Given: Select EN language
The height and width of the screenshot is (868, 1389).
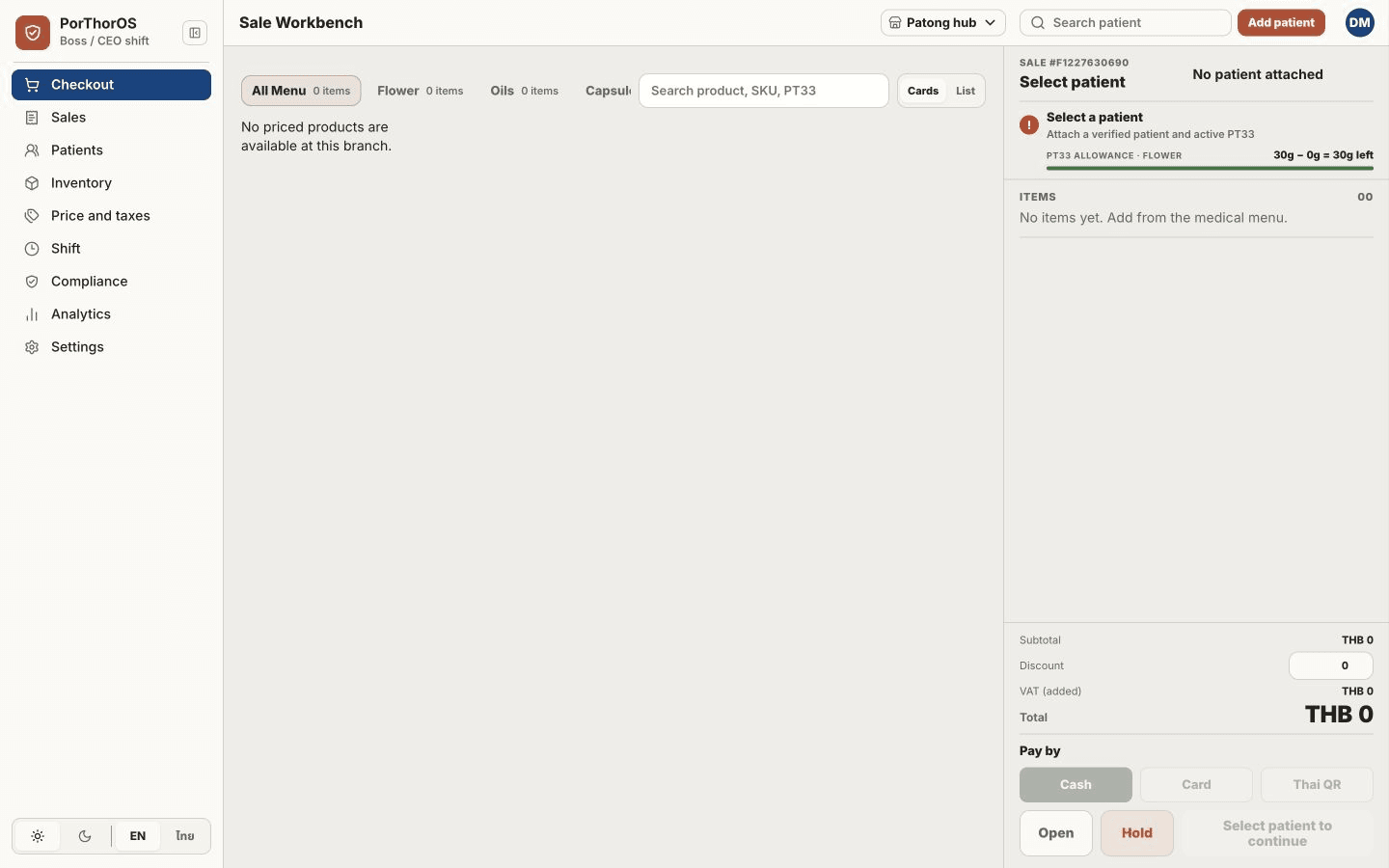Looking at the screenshot, I should (138, 836).
